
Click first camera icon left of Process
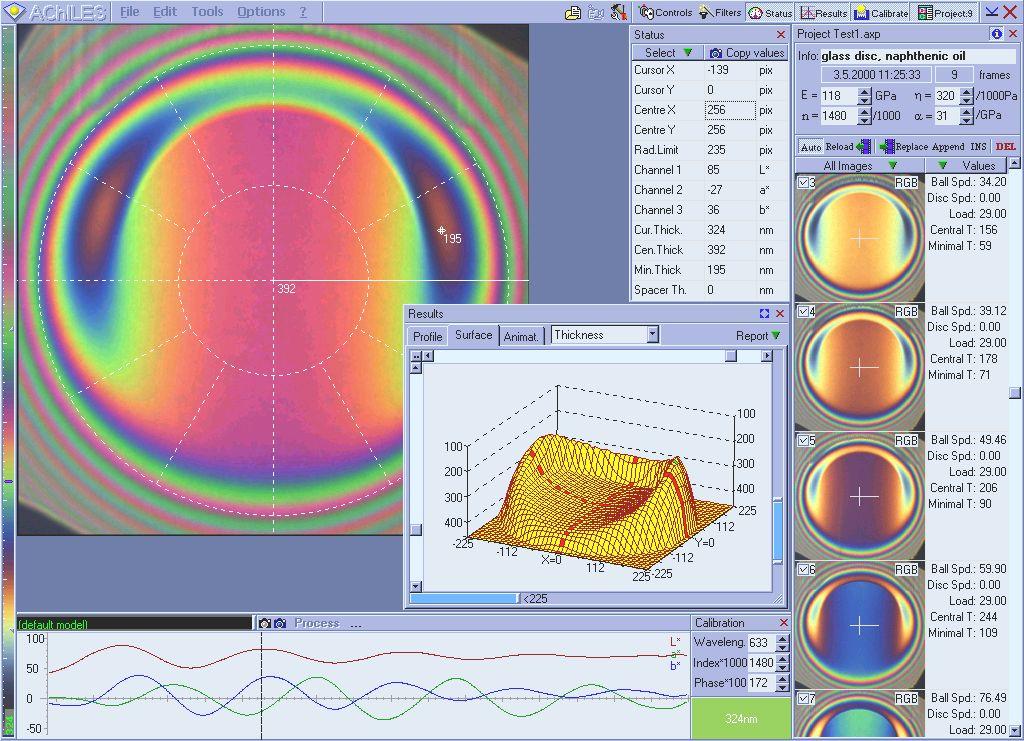tap(264, 623)
